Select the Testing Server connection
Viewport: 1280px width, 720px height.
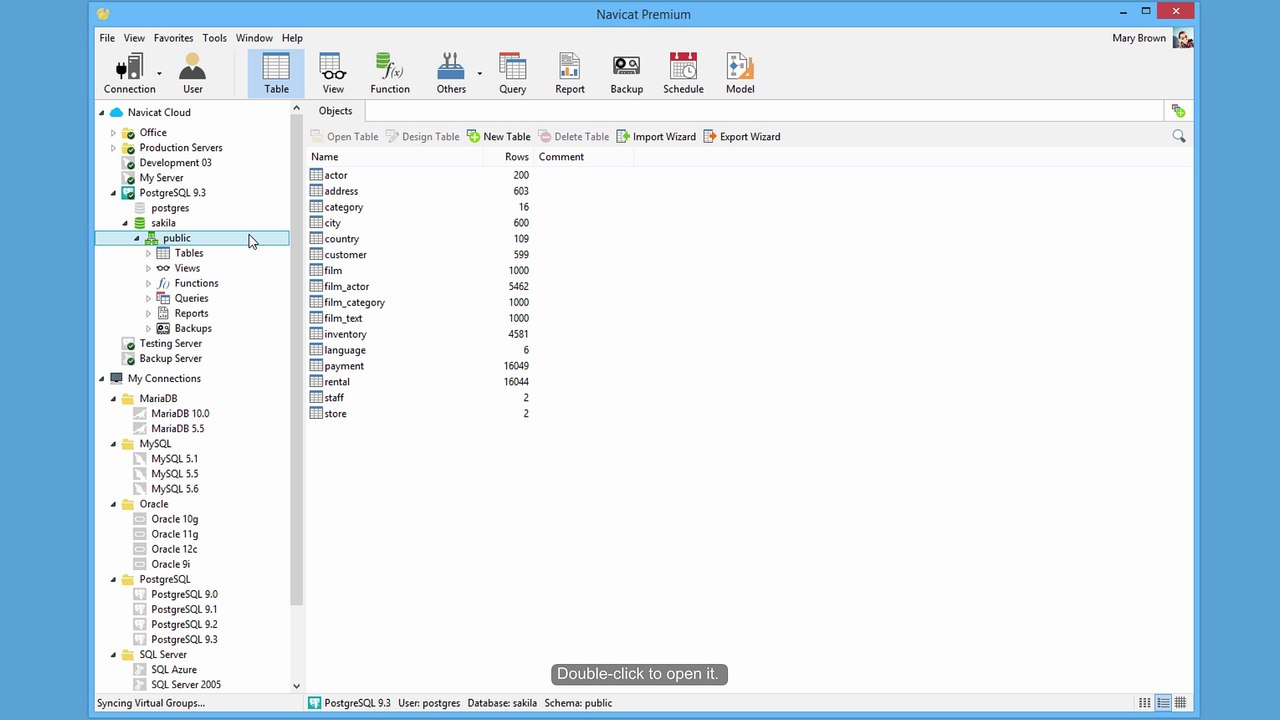click(x=170, y=343)
